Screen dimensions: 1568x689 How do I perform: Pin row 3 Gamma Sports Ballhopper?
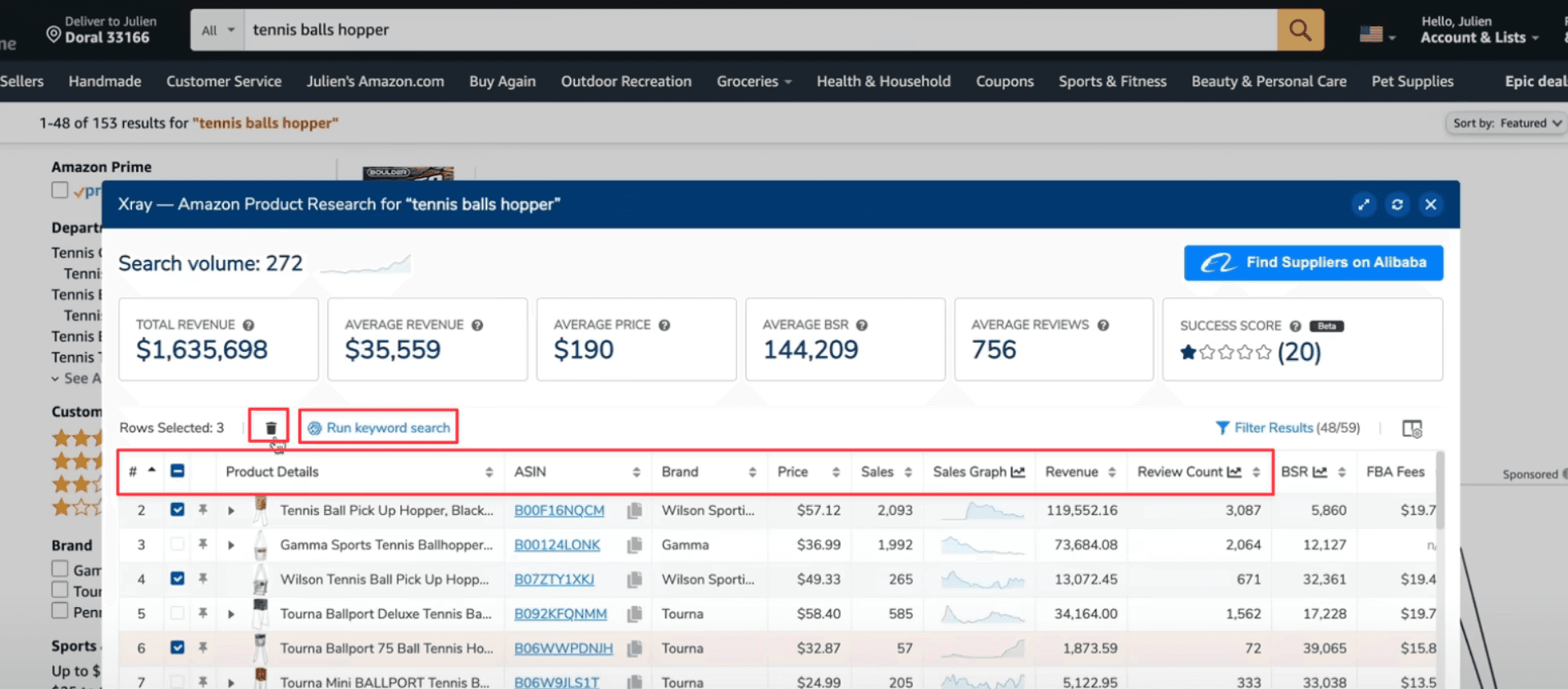coord(203,545)
